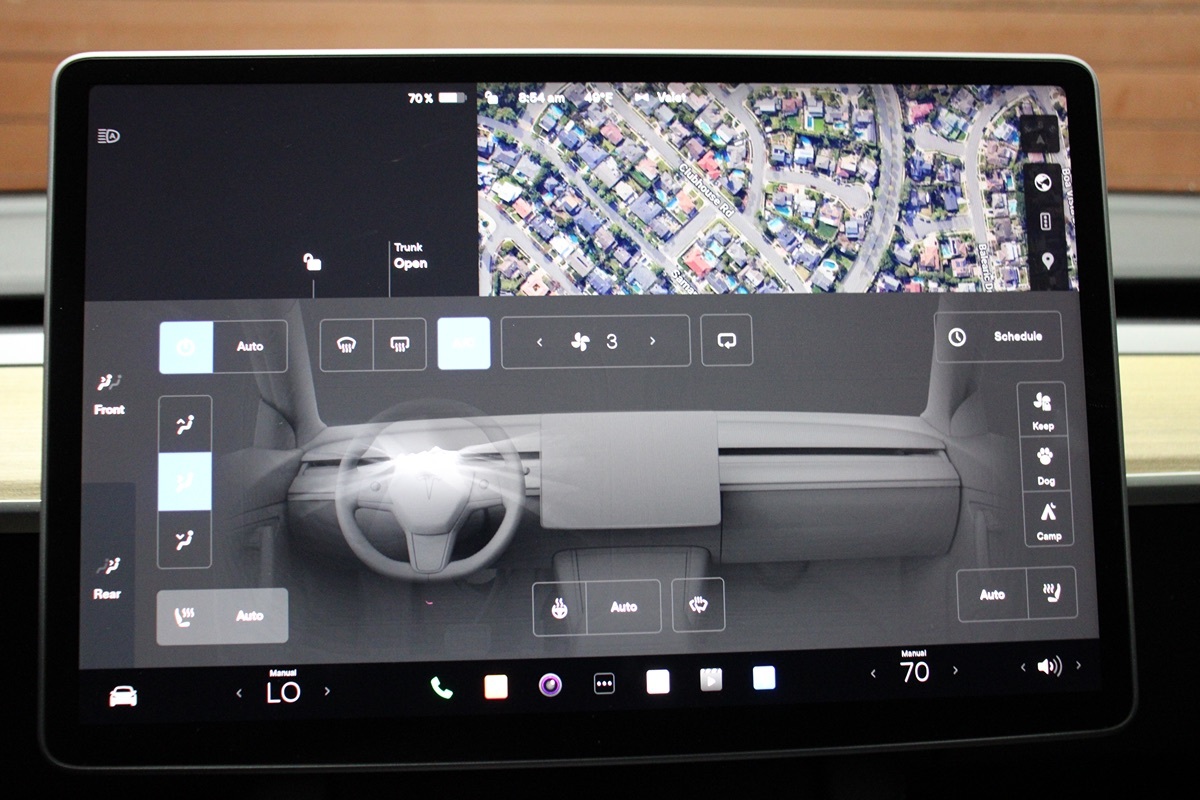The height and width of the screenshot is (800, 1200).
Task: Open the climate Schedule settings
Action: click(998, 337)
